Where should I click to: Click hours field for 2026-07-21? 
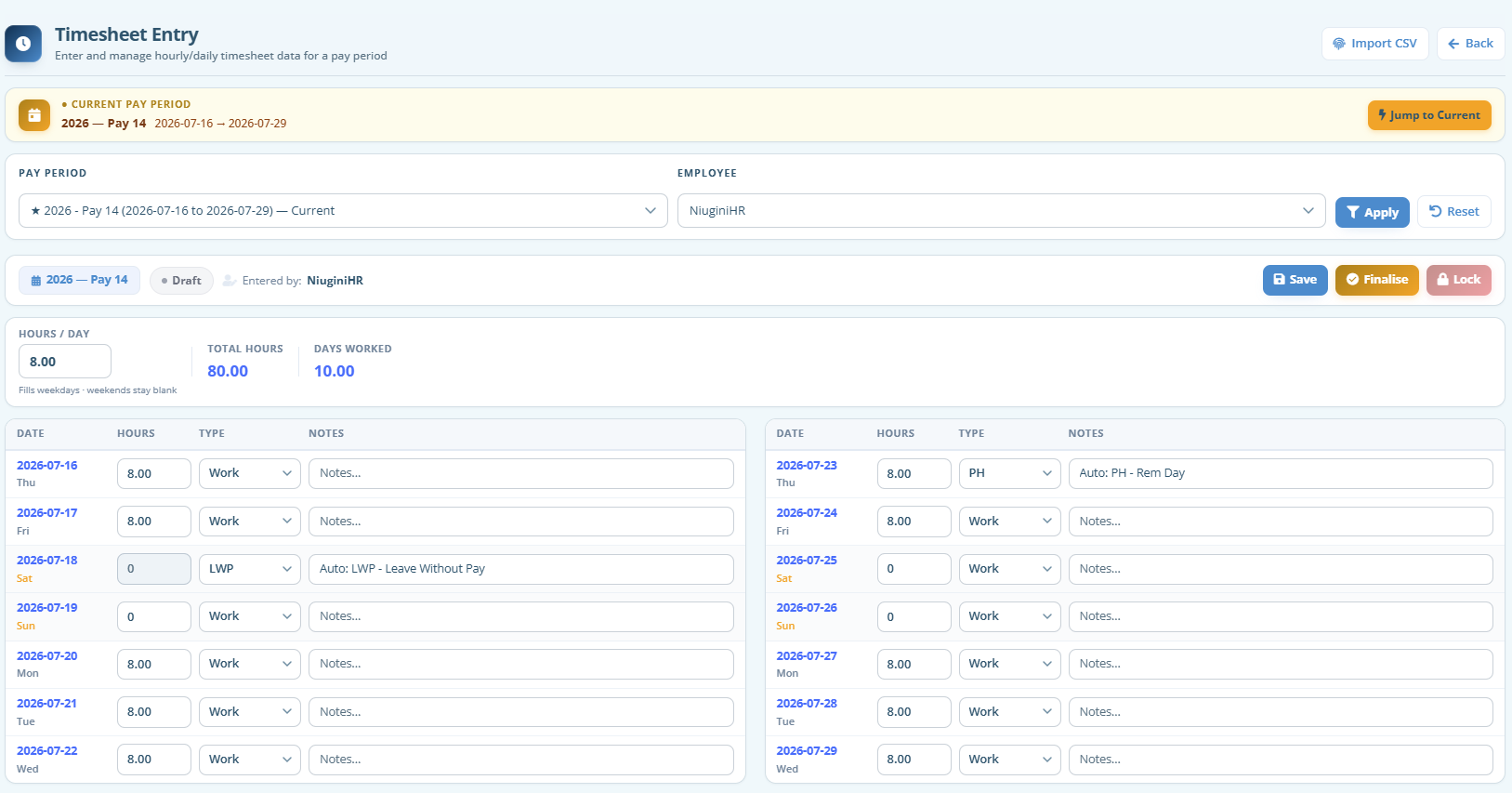(154, 712)
